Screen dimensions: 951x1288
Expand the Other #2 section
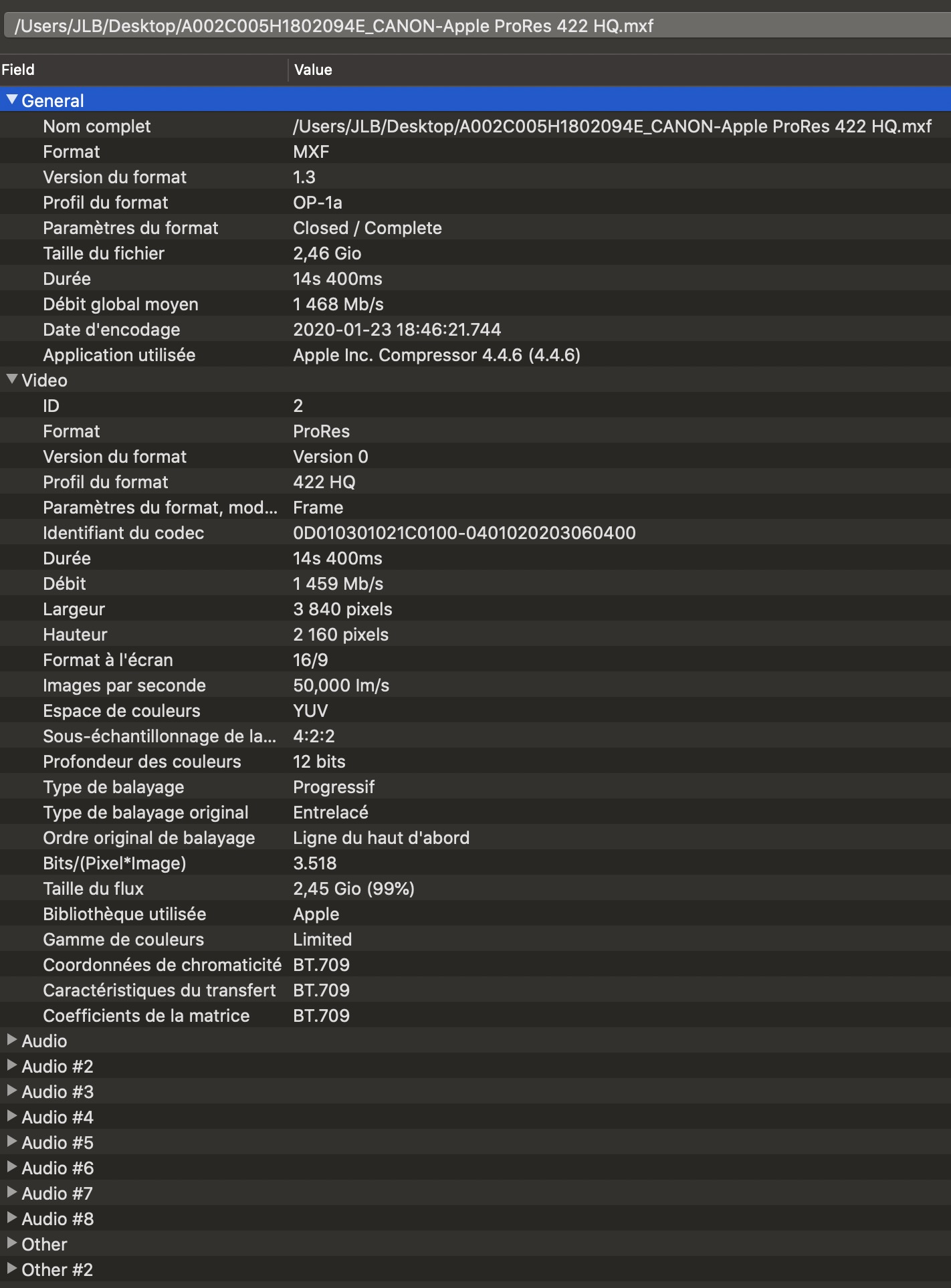pyautogui.click(x=11, y=1269)
